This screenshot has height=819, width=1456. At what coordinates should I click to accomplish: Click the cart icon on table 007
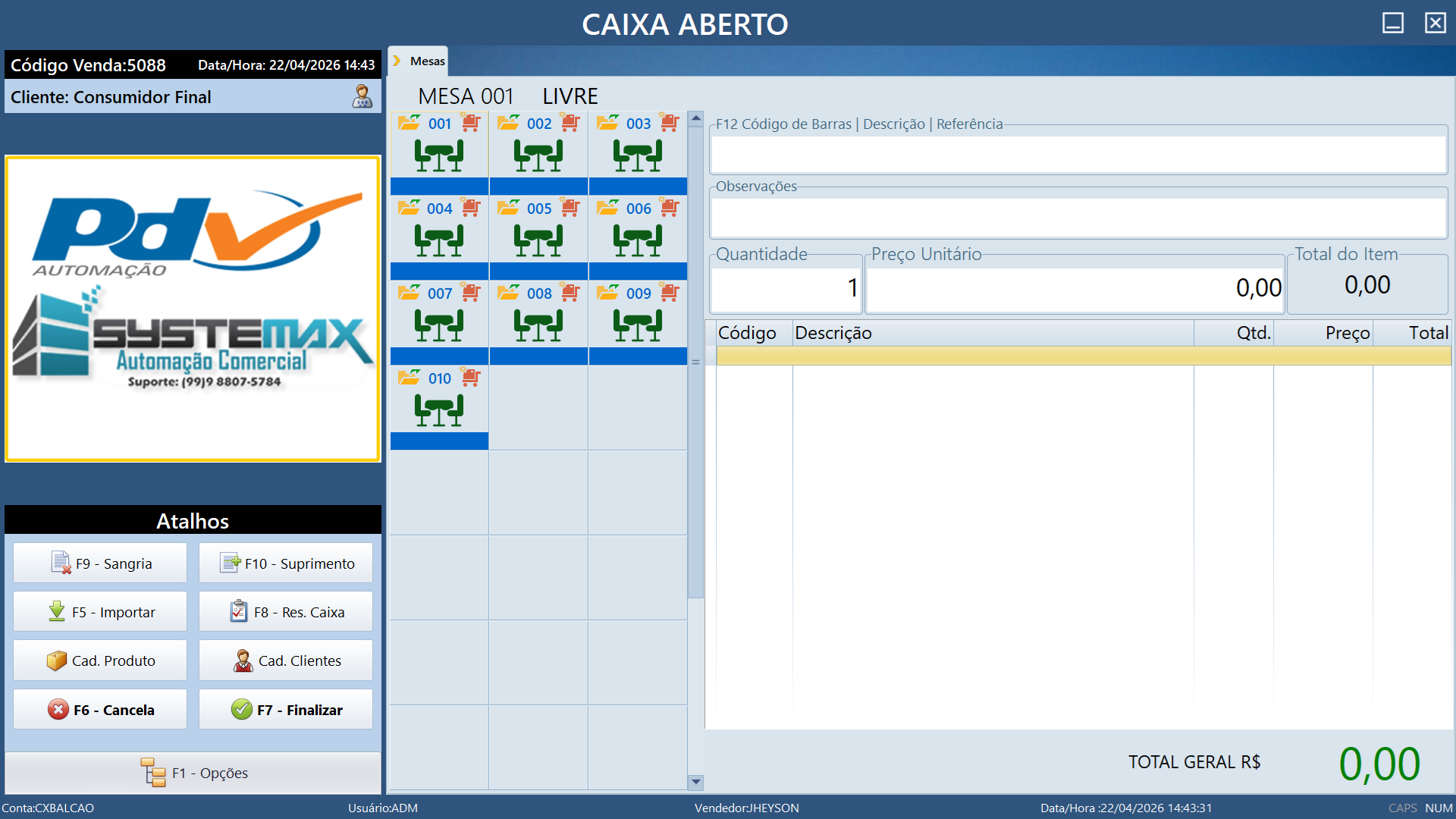[471, 292]
